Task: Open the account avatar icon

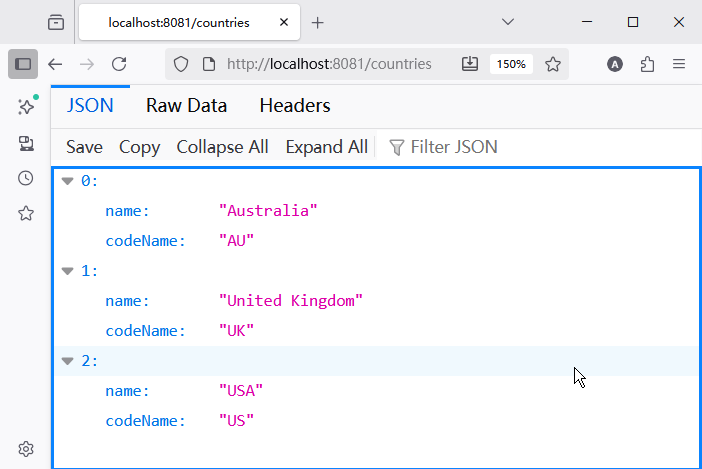Action: pos(615,64)
